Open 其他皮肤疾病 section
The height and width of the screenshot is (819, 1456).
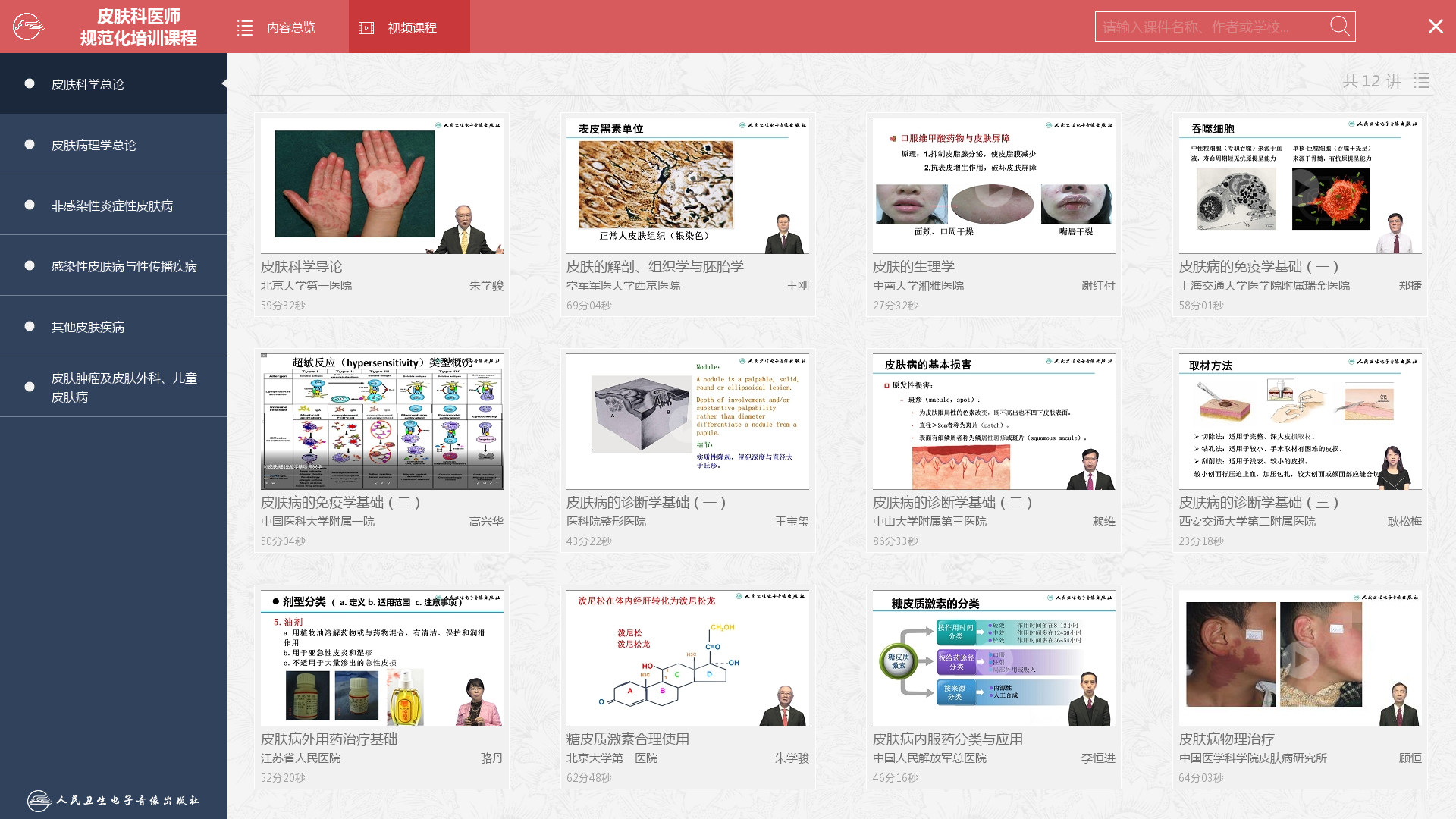(x=87, y=327)
